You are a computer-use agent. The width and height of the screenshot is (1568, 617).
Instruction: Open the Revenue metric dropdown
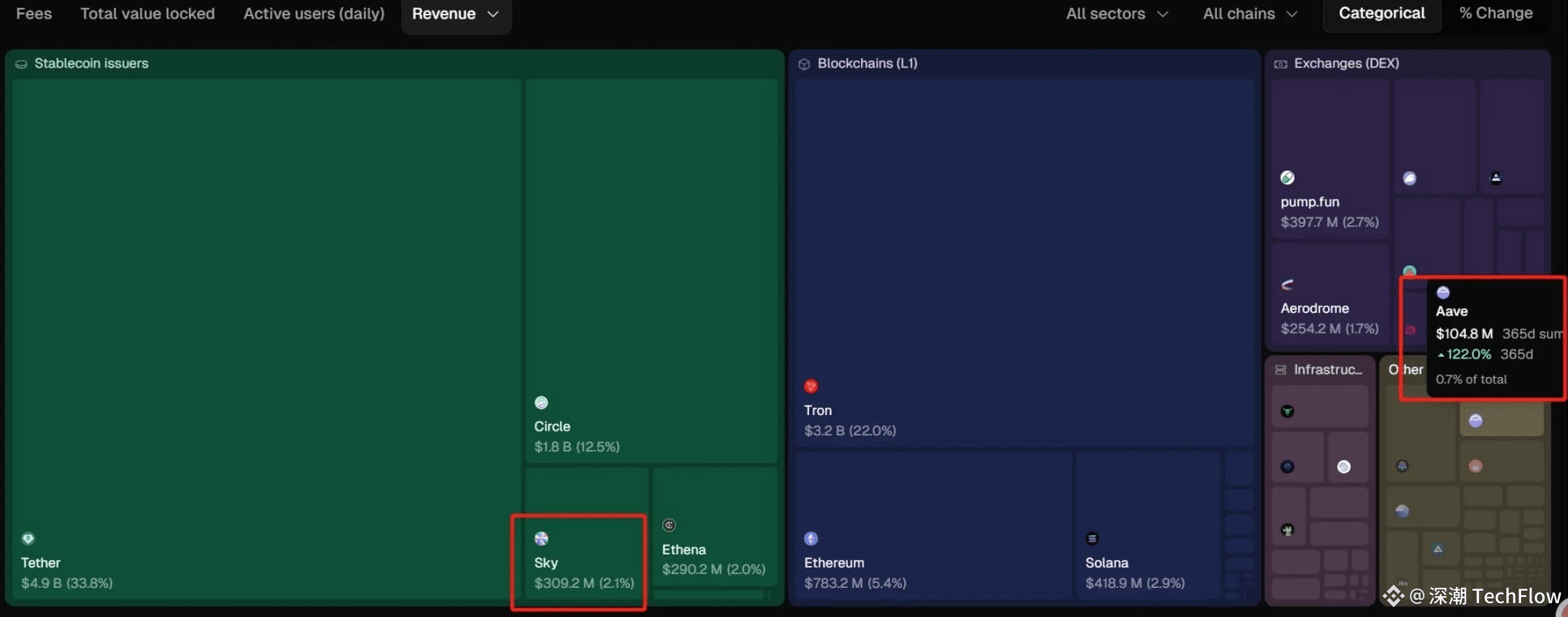pyautogui.click(x=456, y=15)
